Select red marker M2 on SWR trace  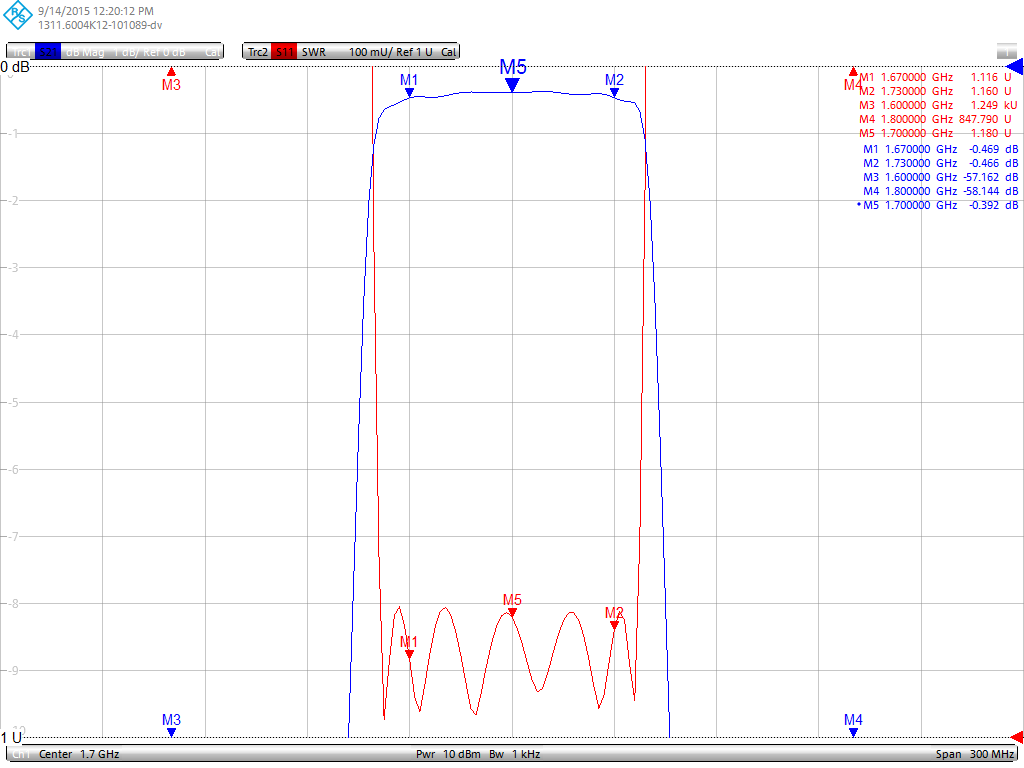coord(614,618)
